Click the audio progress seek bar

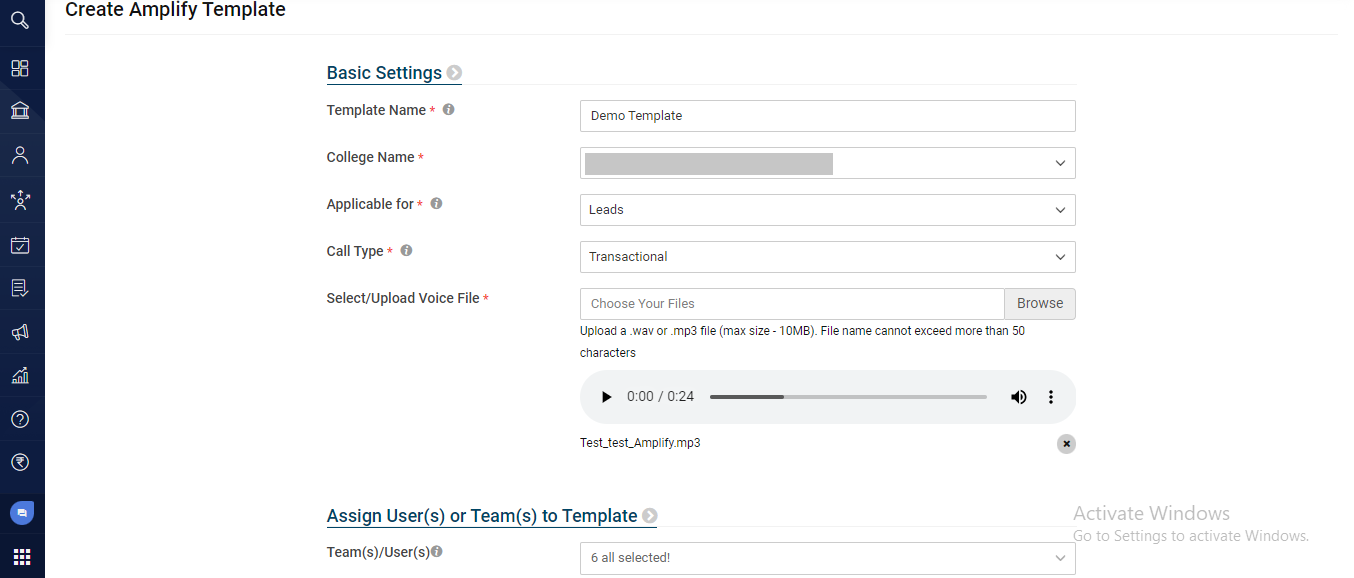tap(848, 397)
